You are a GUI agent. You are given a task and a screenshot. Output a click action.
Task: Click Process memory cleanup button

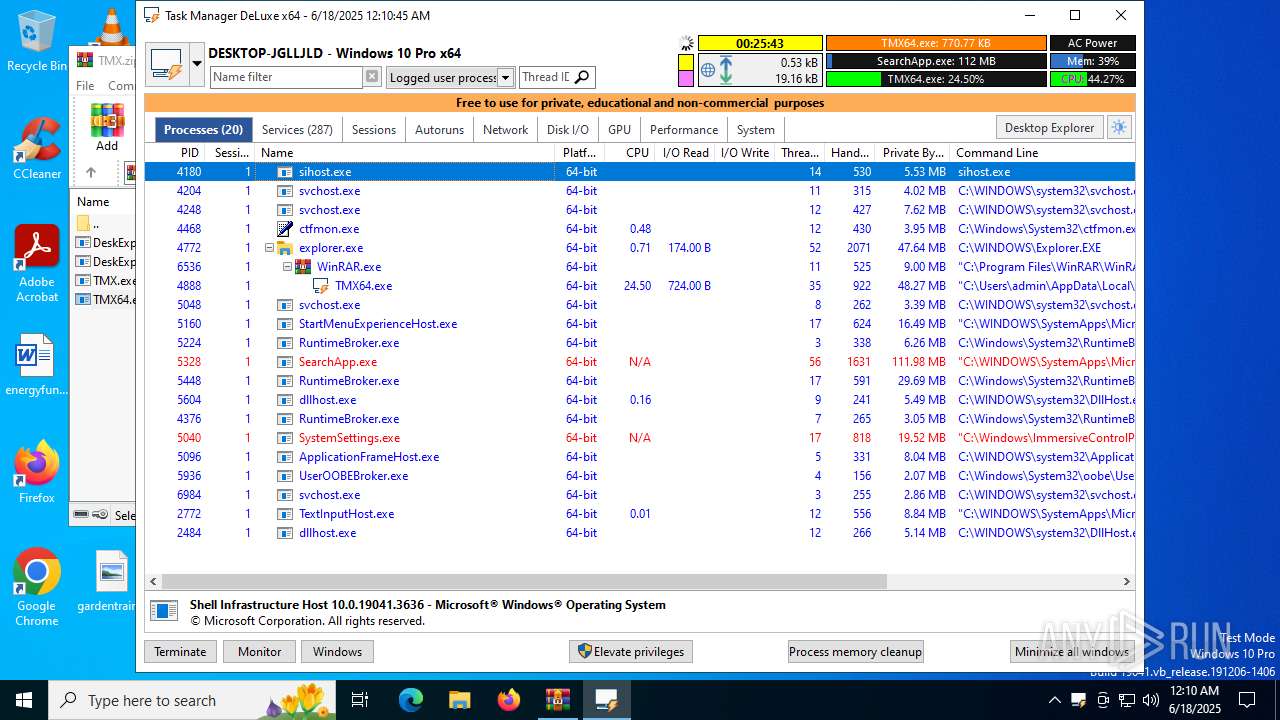pyautogui.click(x=855, y=651)
